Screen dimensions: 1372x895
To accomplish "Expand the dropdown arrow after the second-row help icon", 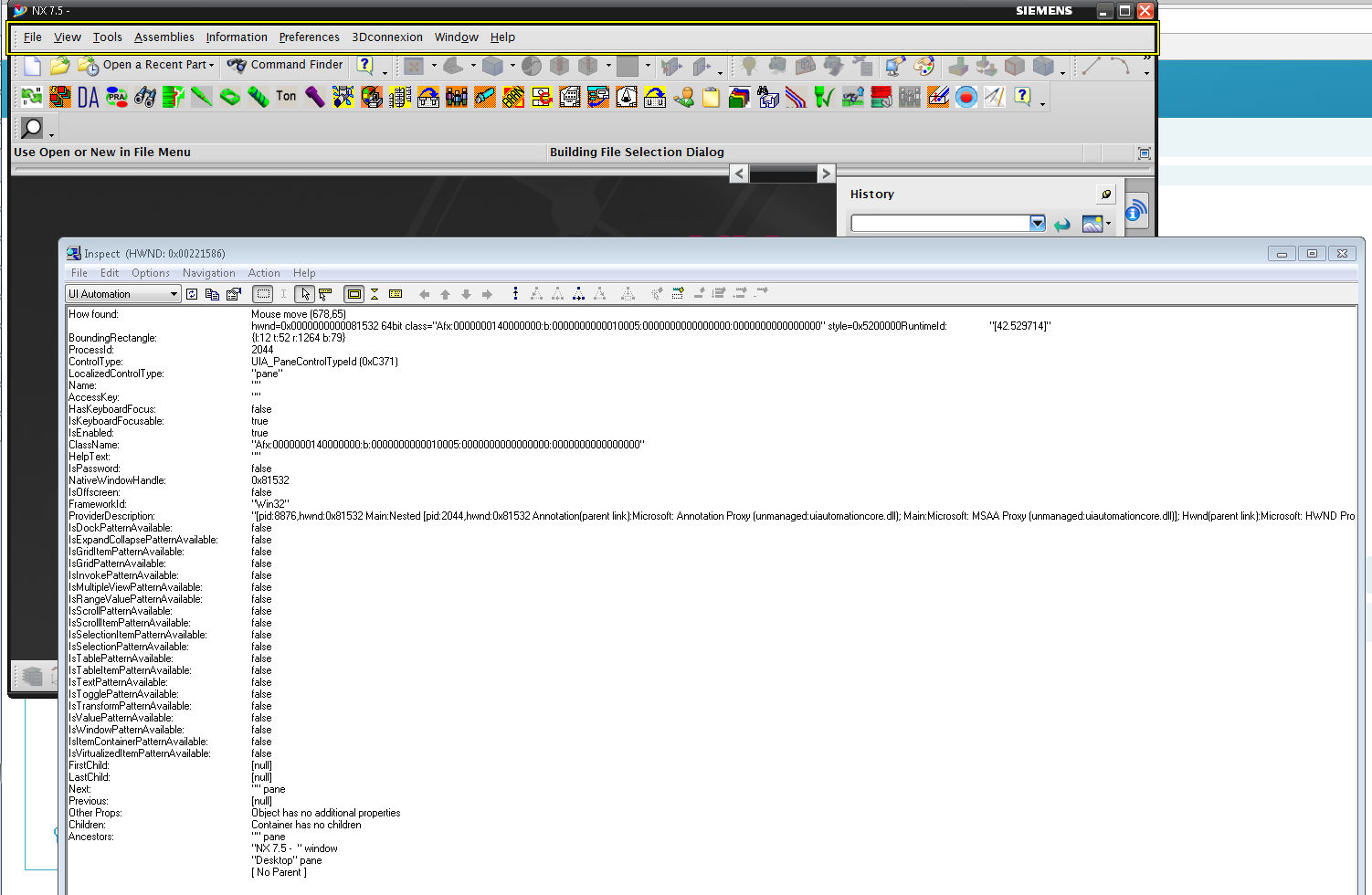I will pos(1042,103).
